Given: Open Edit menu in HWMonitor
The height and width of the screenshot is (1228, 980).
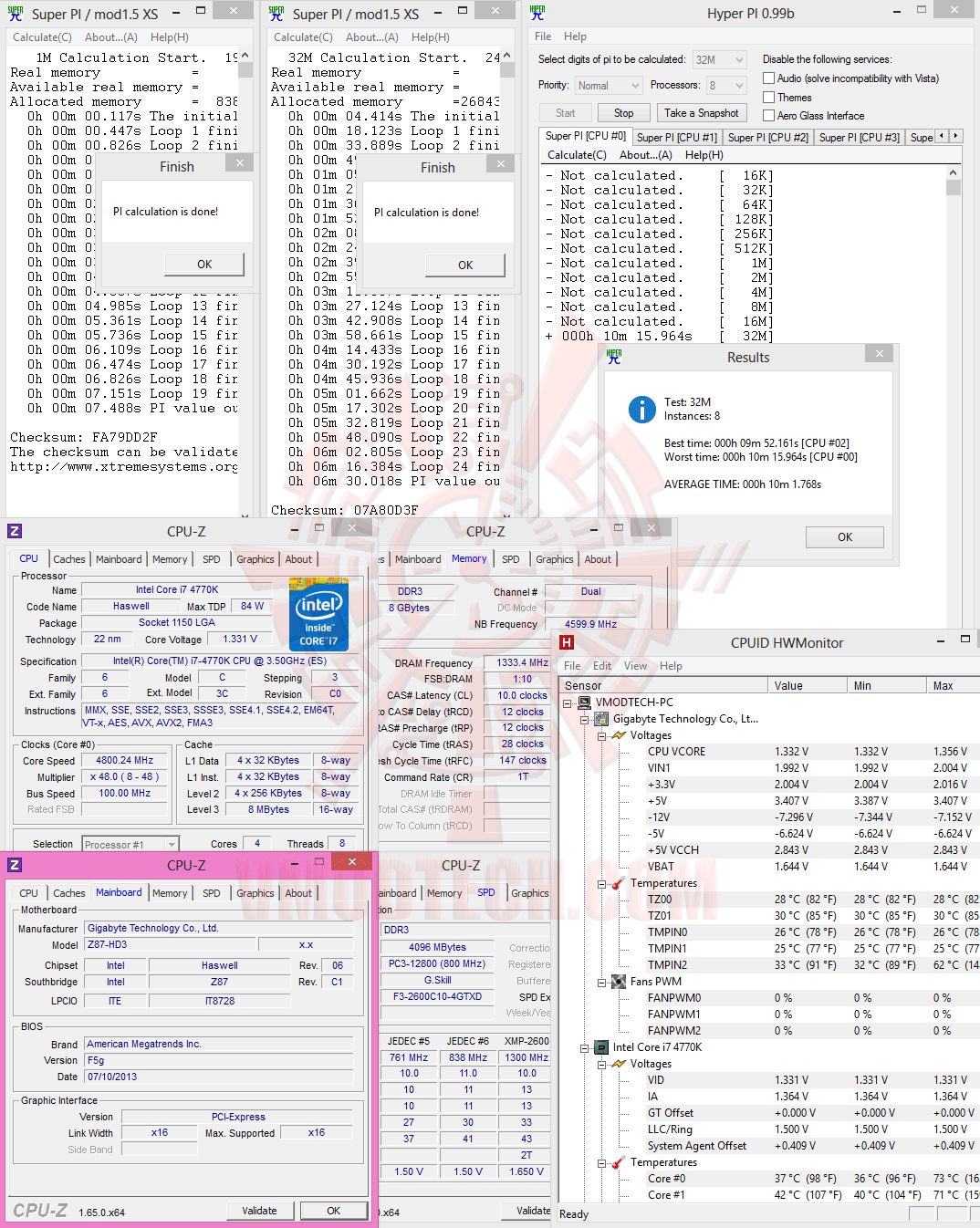Looking at the screenshot, I should pos(602,666).
